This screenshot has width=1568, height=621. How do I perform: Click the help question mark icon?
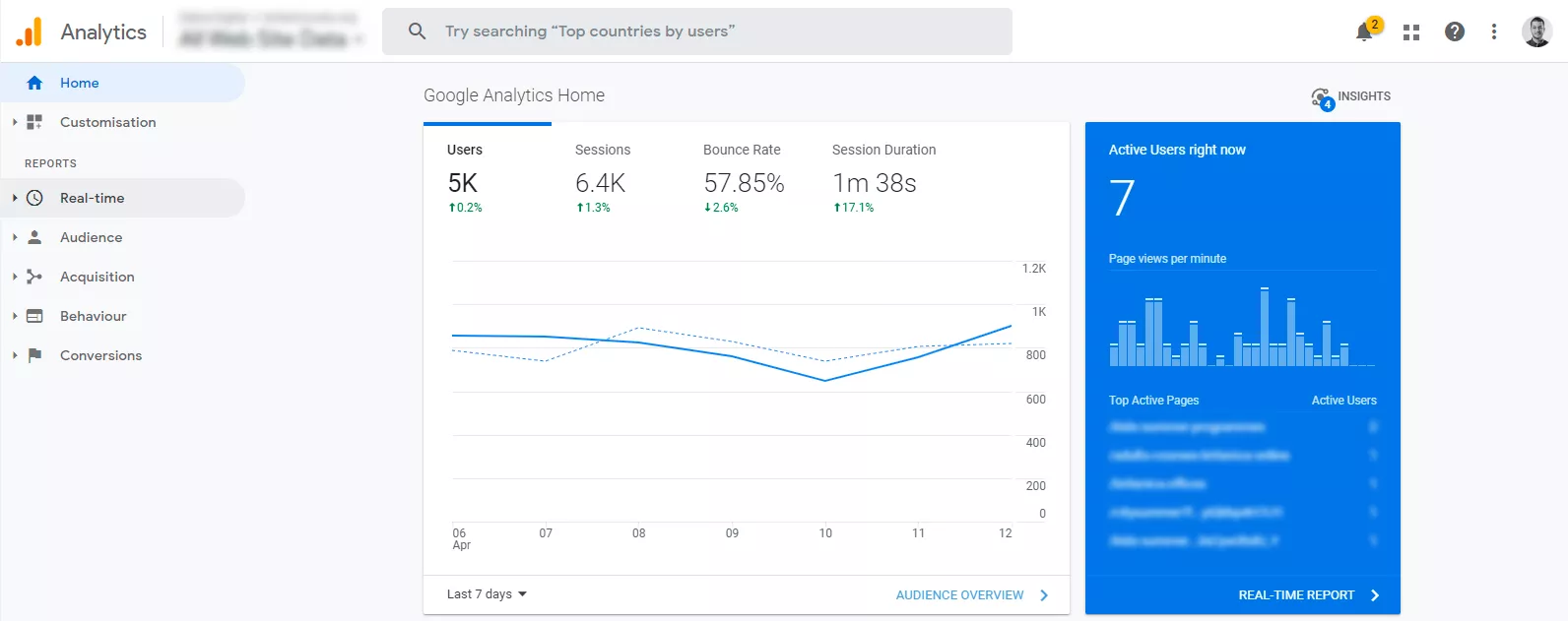(1455, 31)
